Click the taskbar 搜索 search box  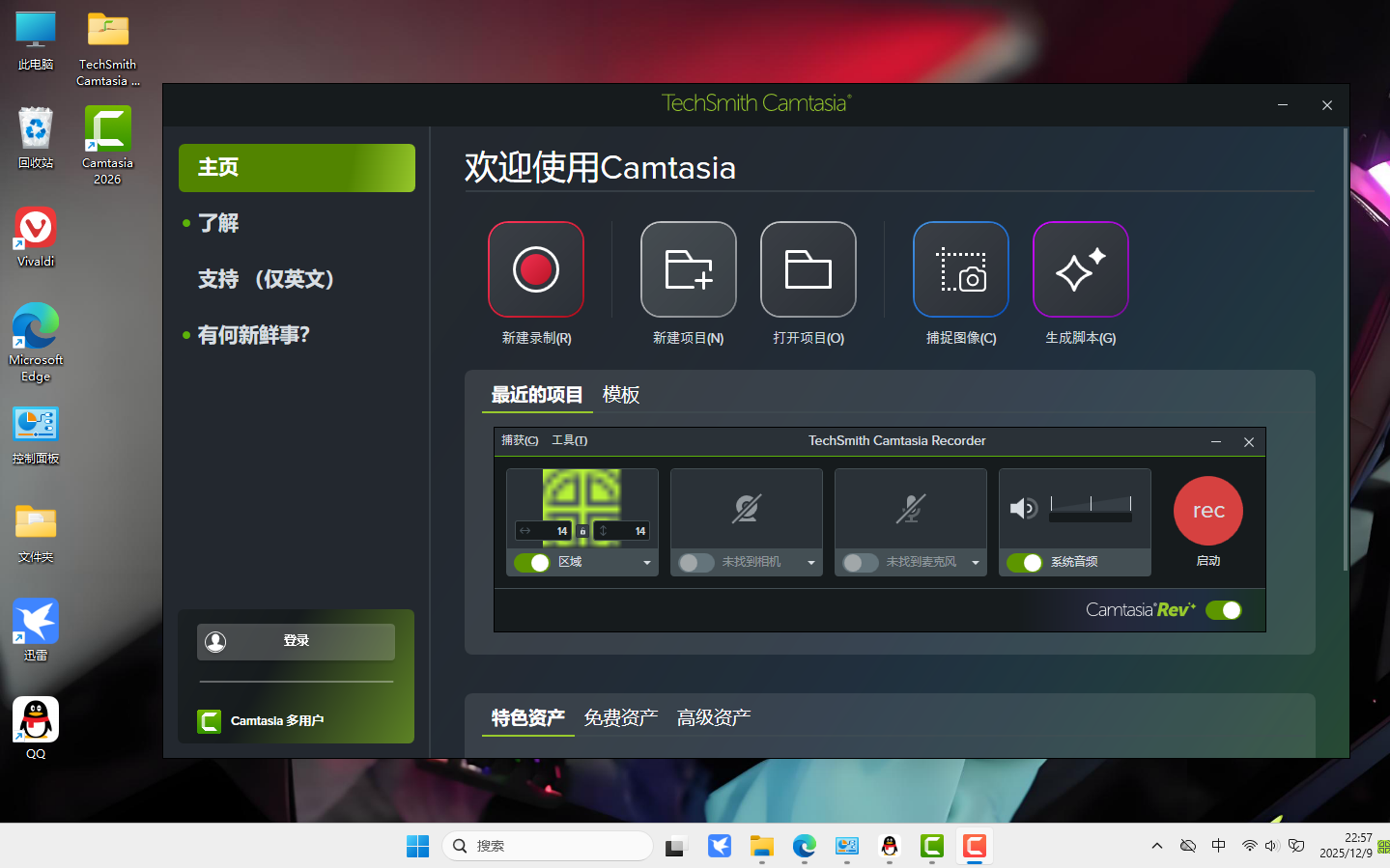(x=548, y=846)
